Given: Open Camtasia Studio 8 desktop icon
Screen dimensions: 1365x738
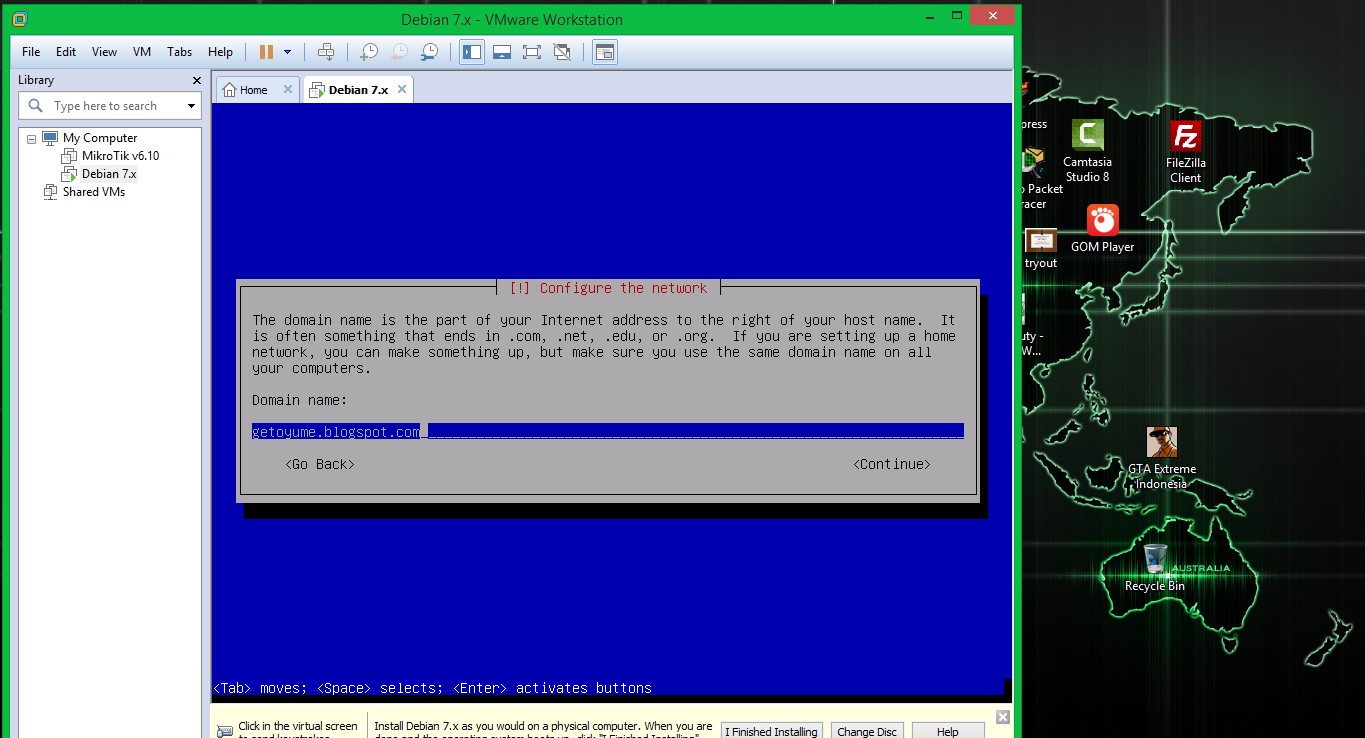Looking at the screenshot, I should 1087,152.
